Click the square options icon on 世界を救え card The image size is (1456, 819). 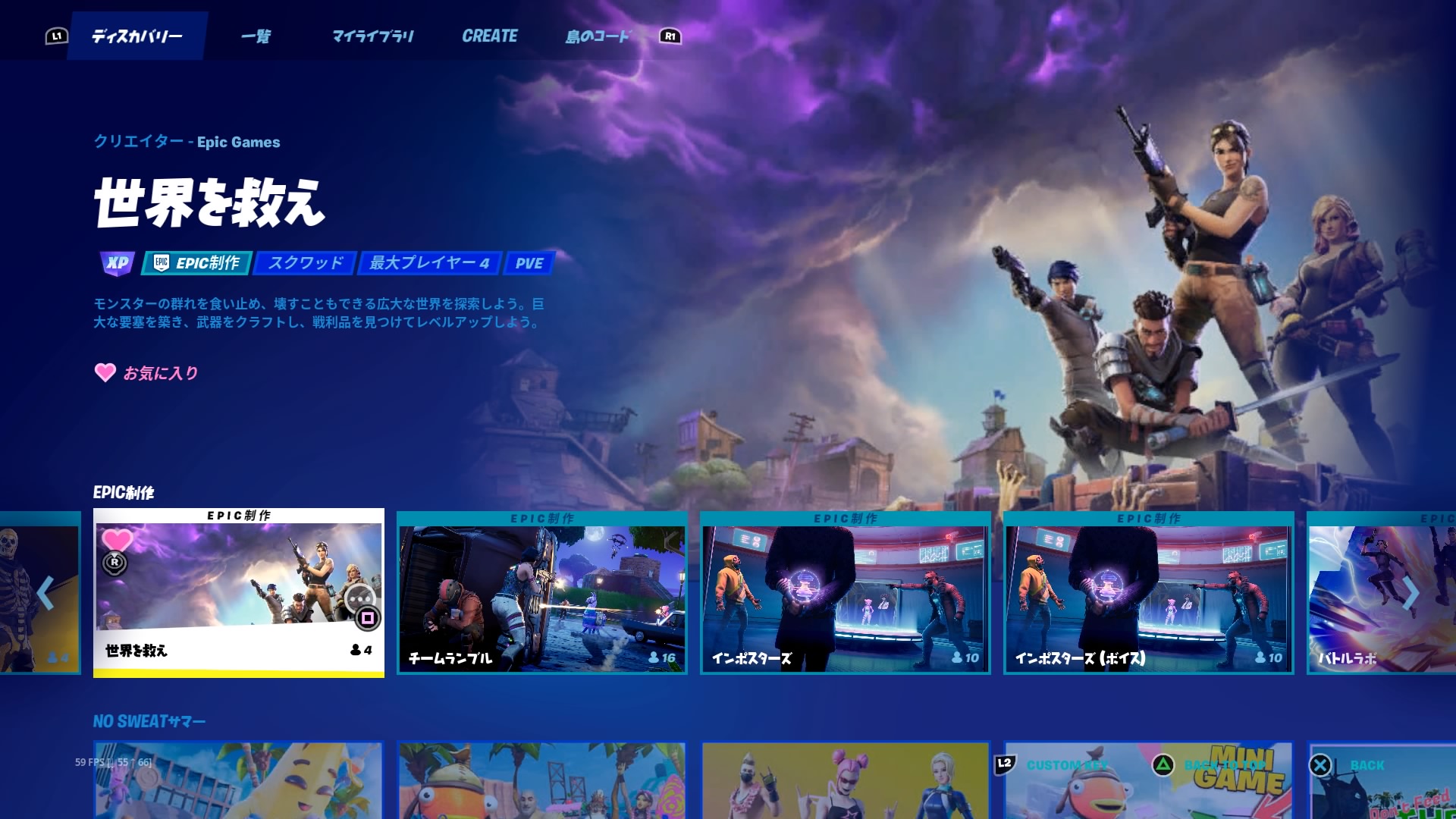click(368, 618)
